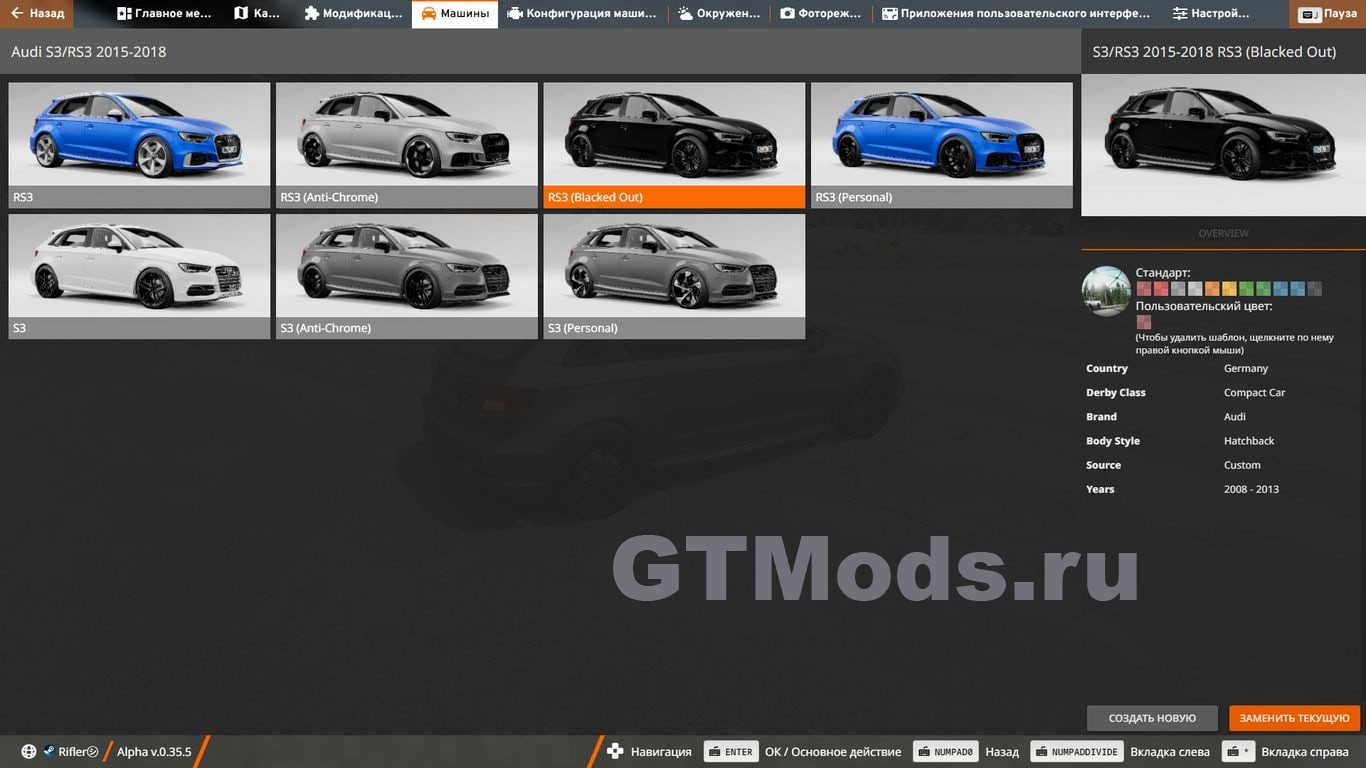Click the Создать новую button

click(x=1152, y=718)
